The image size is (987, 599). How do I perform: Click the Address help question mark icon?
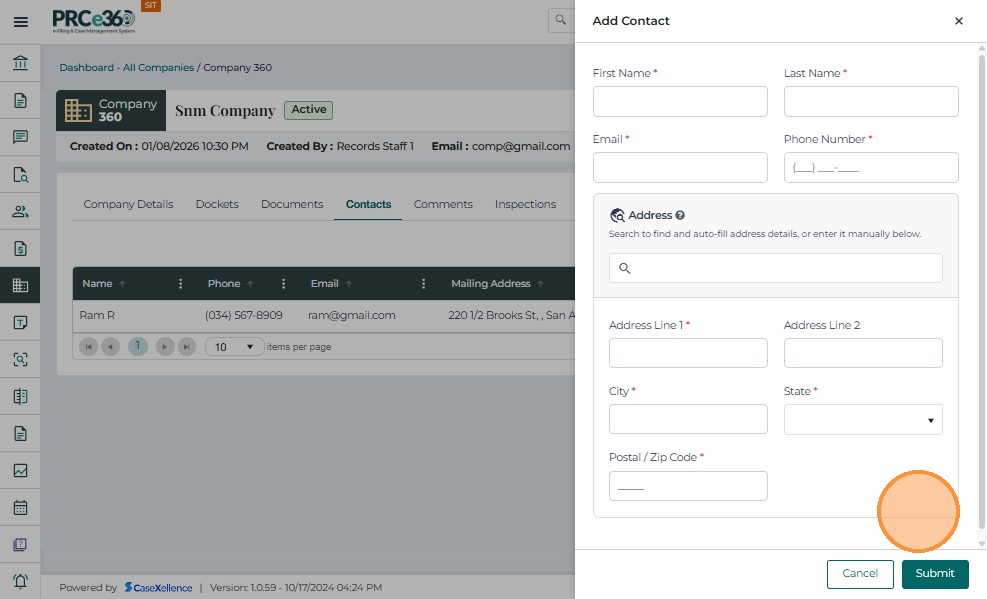pyautogui.click(x=680, y=215)
